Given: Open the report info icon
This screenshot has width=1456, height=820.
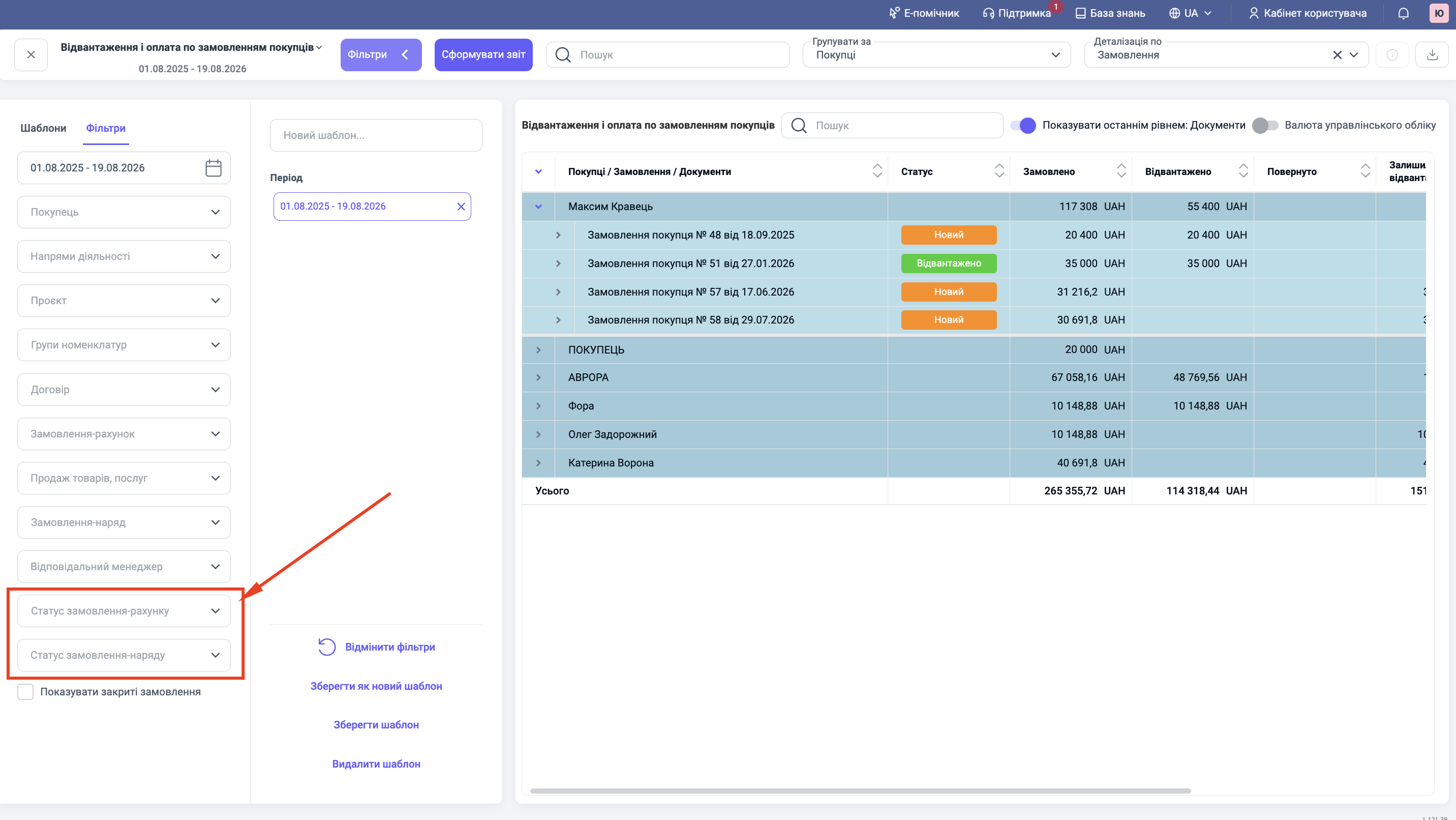Looking at the screenshot, I should click(x=1392, y=55).
